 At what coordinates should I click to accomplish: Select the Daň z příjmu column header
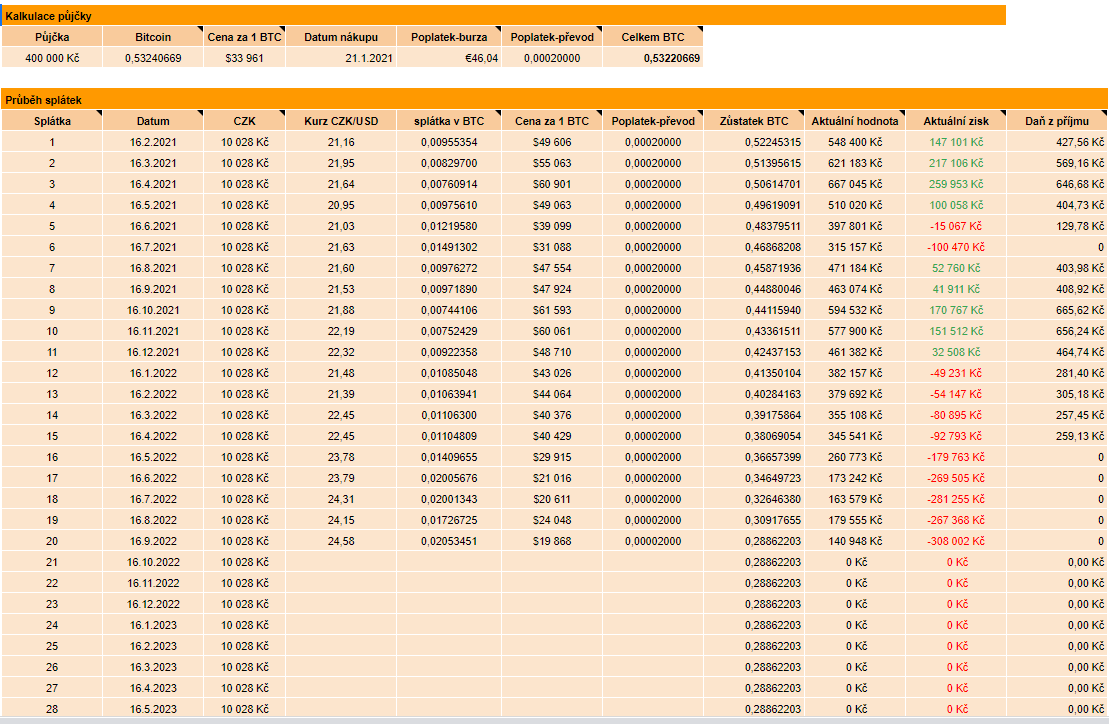click(x=1056, y=121)
